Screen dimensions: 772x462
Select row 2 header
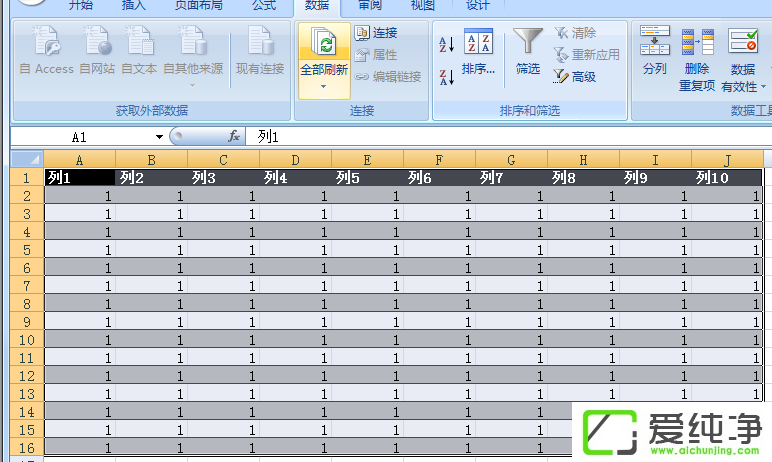pyautogui.click(x=27, y=196)
